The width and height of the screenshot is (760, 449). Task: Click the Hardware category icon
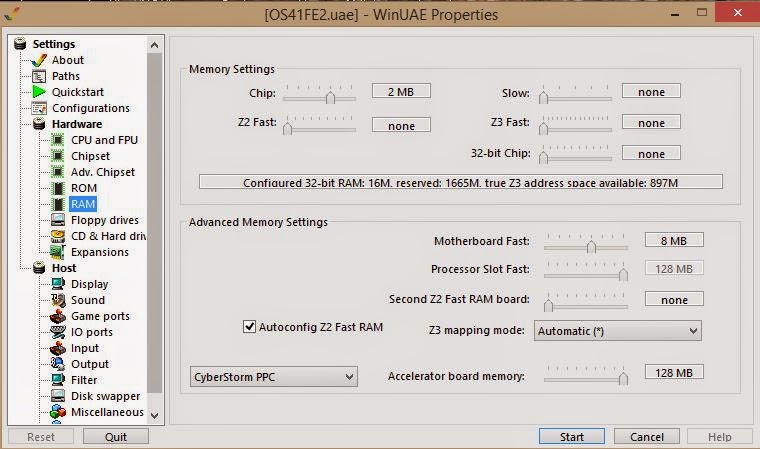[x=39, y=124]
